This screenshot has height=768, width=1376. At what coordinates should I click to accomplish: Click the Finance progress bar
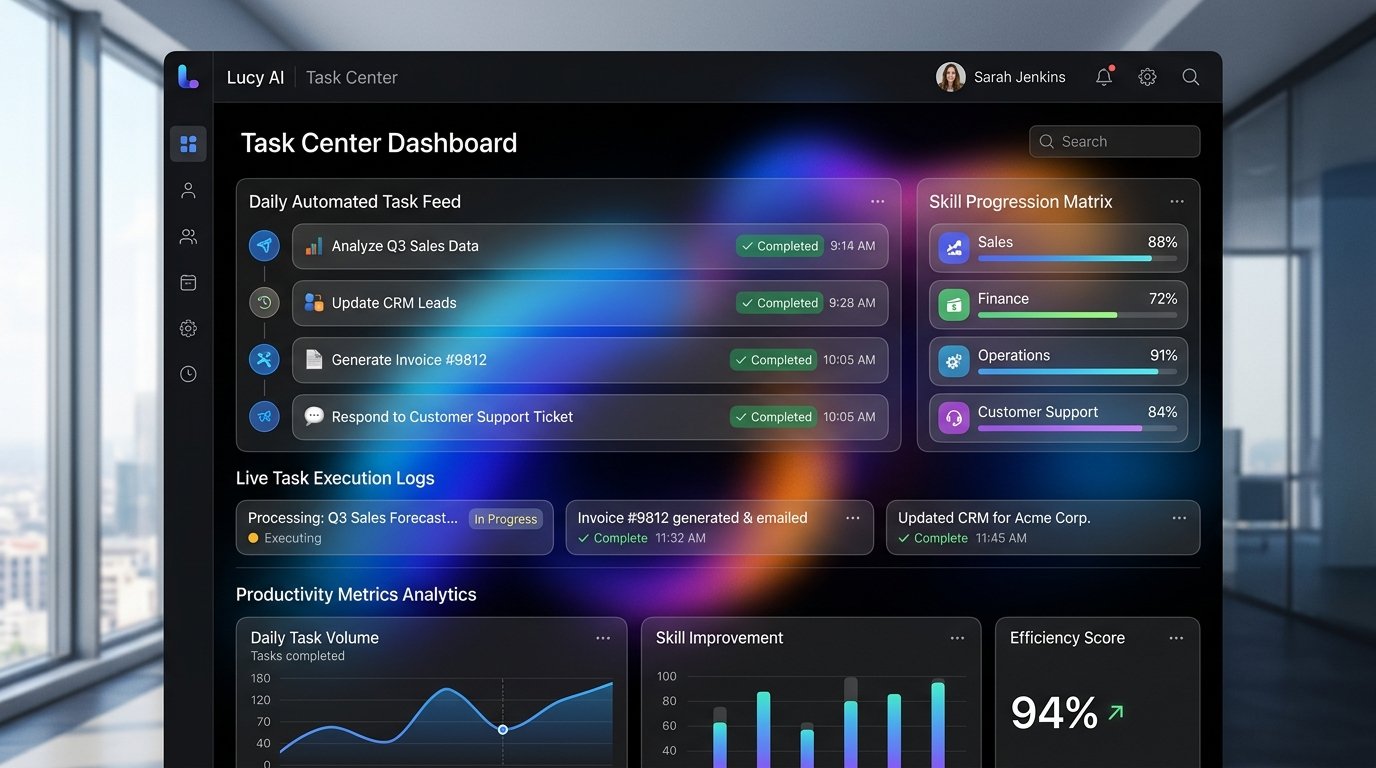(x=1077, y=315)
